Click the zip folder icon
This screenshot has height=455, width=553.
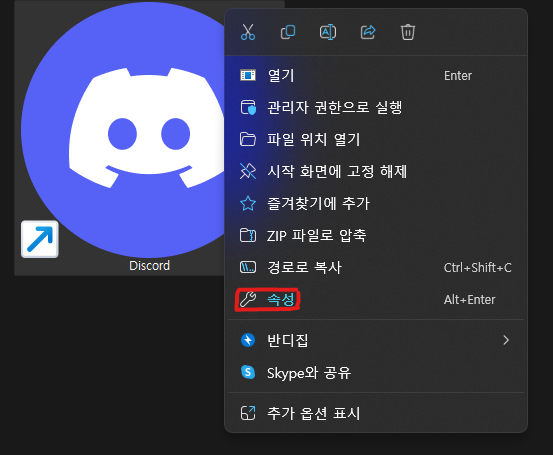tap(248, 235)
